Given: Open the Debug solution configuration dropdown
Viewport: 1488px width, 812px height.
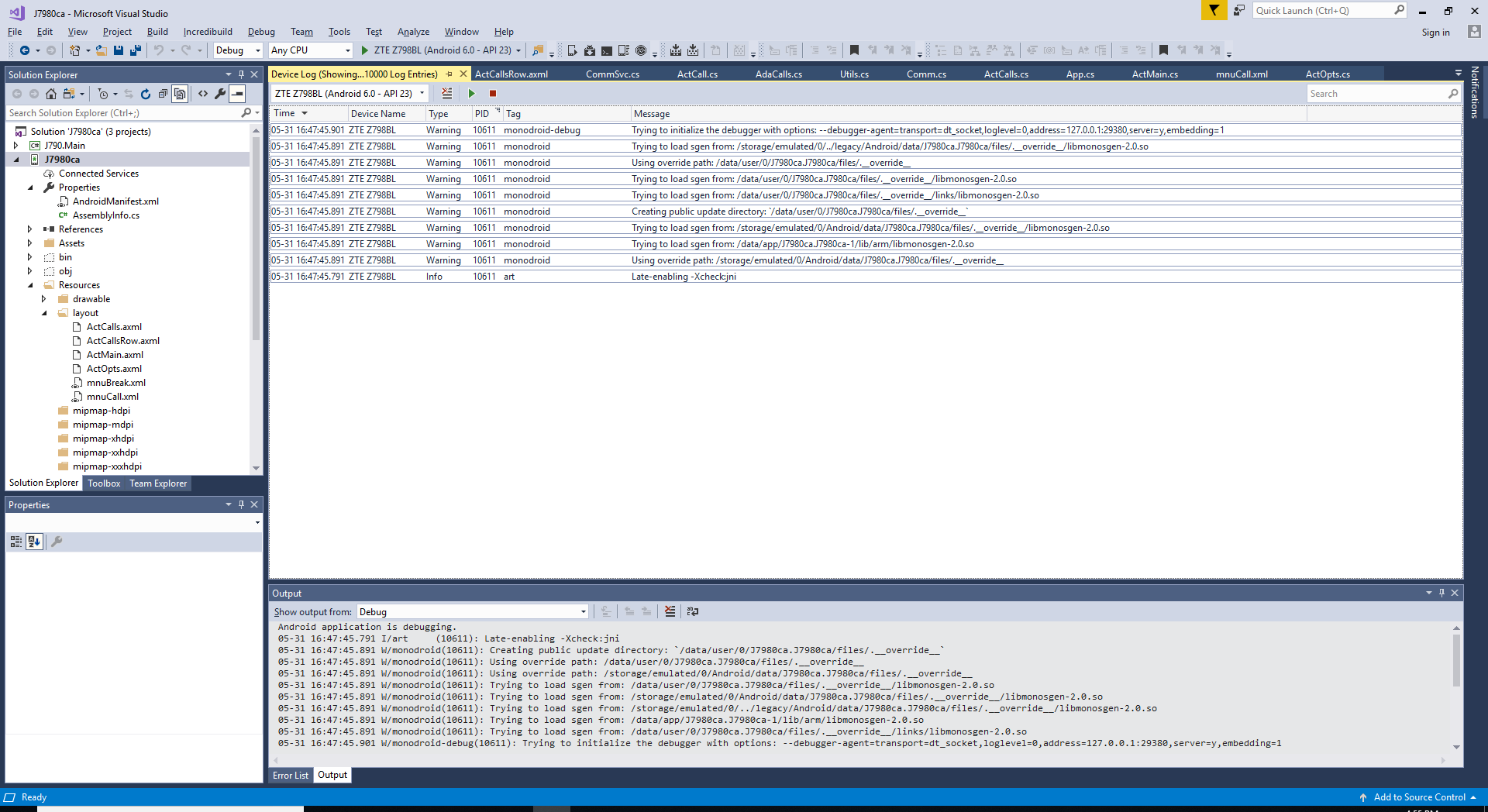Looking at the screenshot, I should (x=238, y=50).
